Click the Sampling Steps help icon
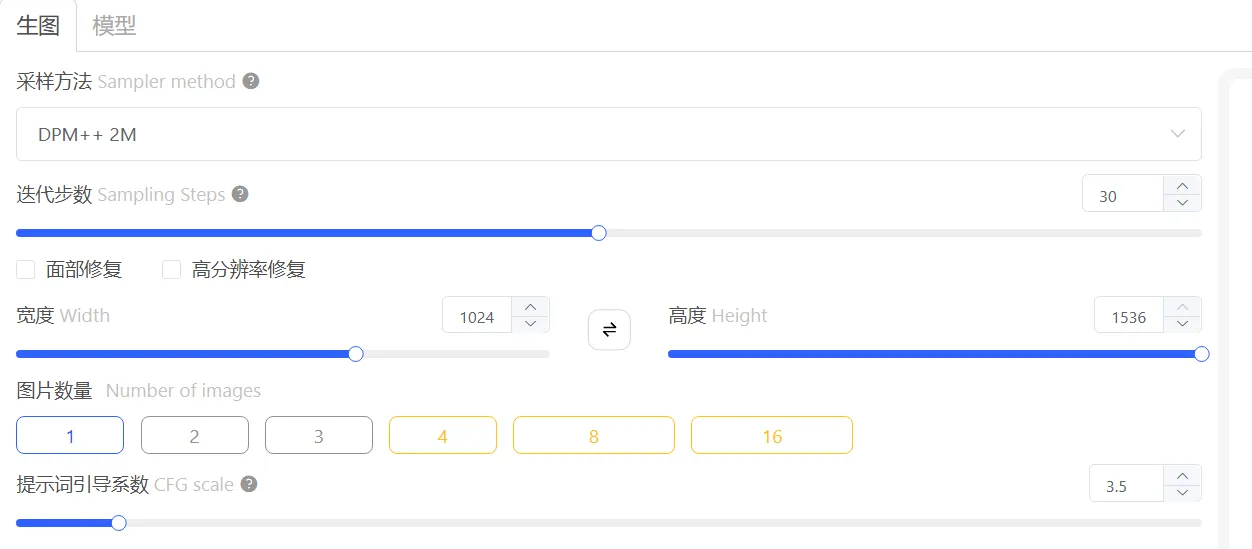 (x=240, y=194)
